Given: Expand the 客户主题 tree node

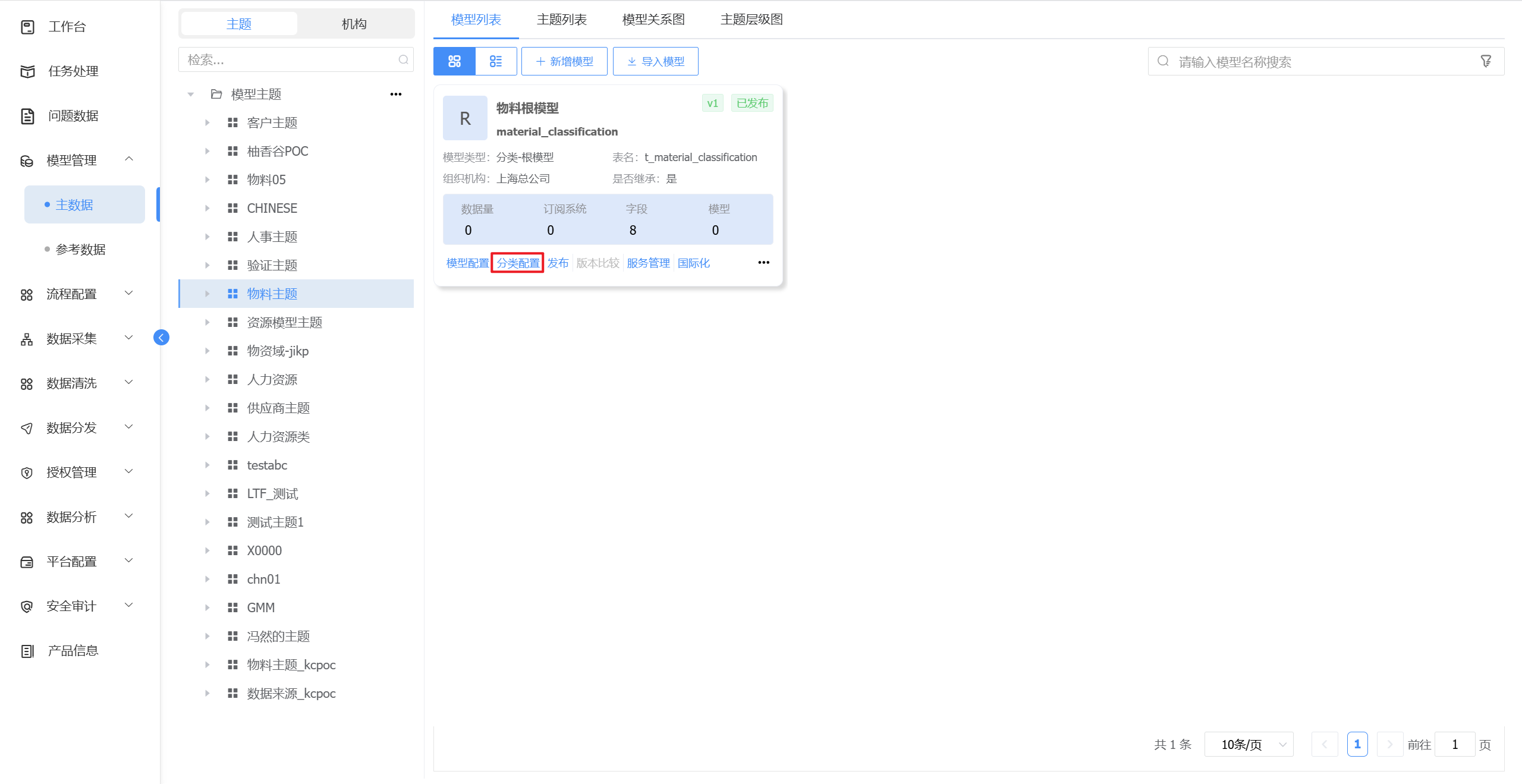Looking at the screenshot, I should [x=207, y=122].
